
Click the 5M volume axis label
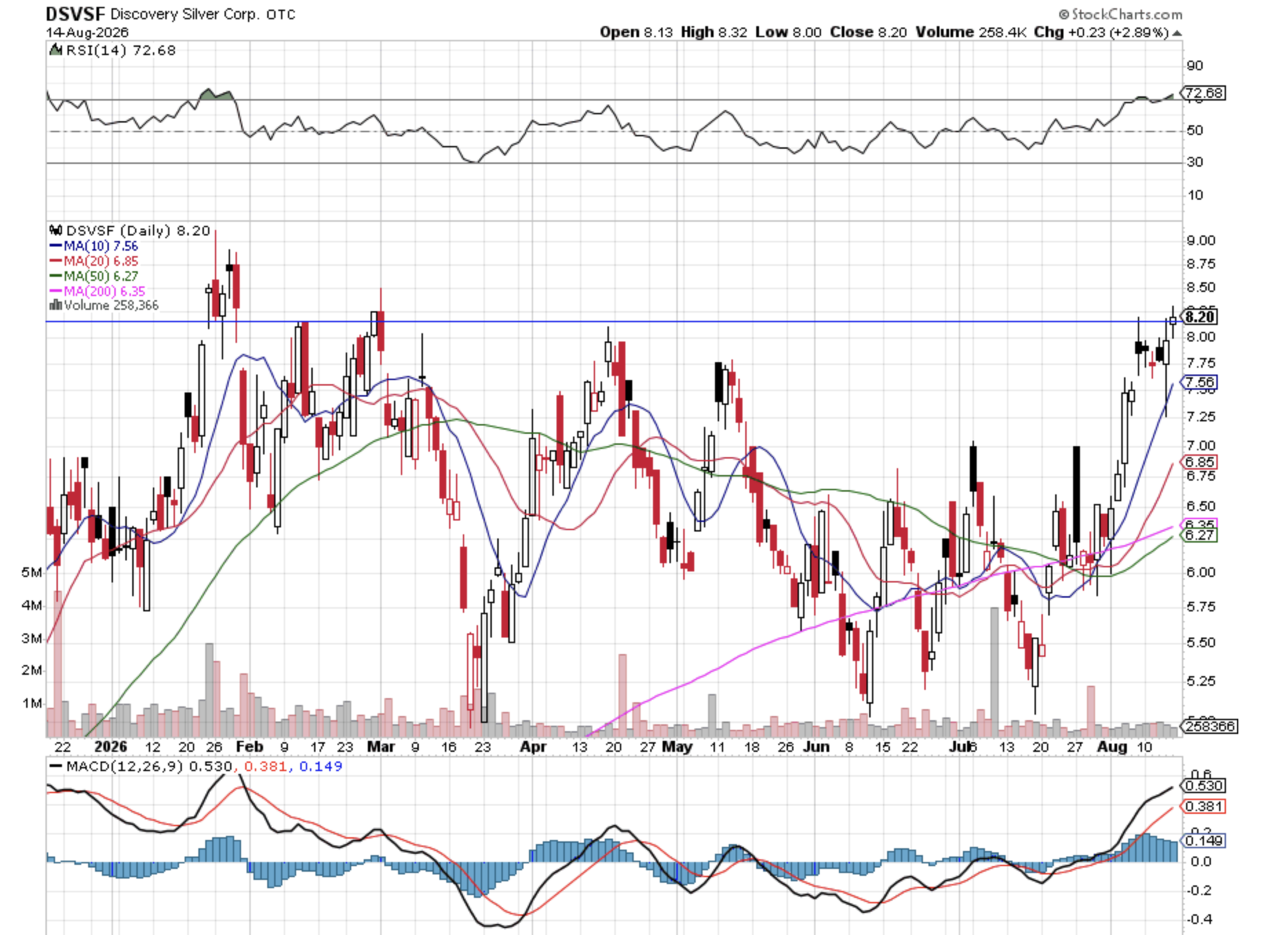(x=32, y=572)
